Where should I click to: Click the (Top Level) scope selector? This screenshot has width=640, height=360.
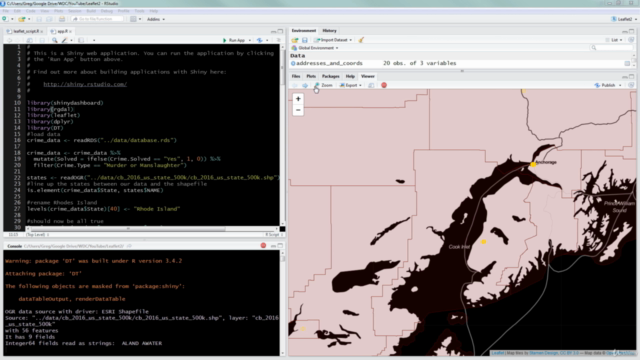tap(38, 235)
